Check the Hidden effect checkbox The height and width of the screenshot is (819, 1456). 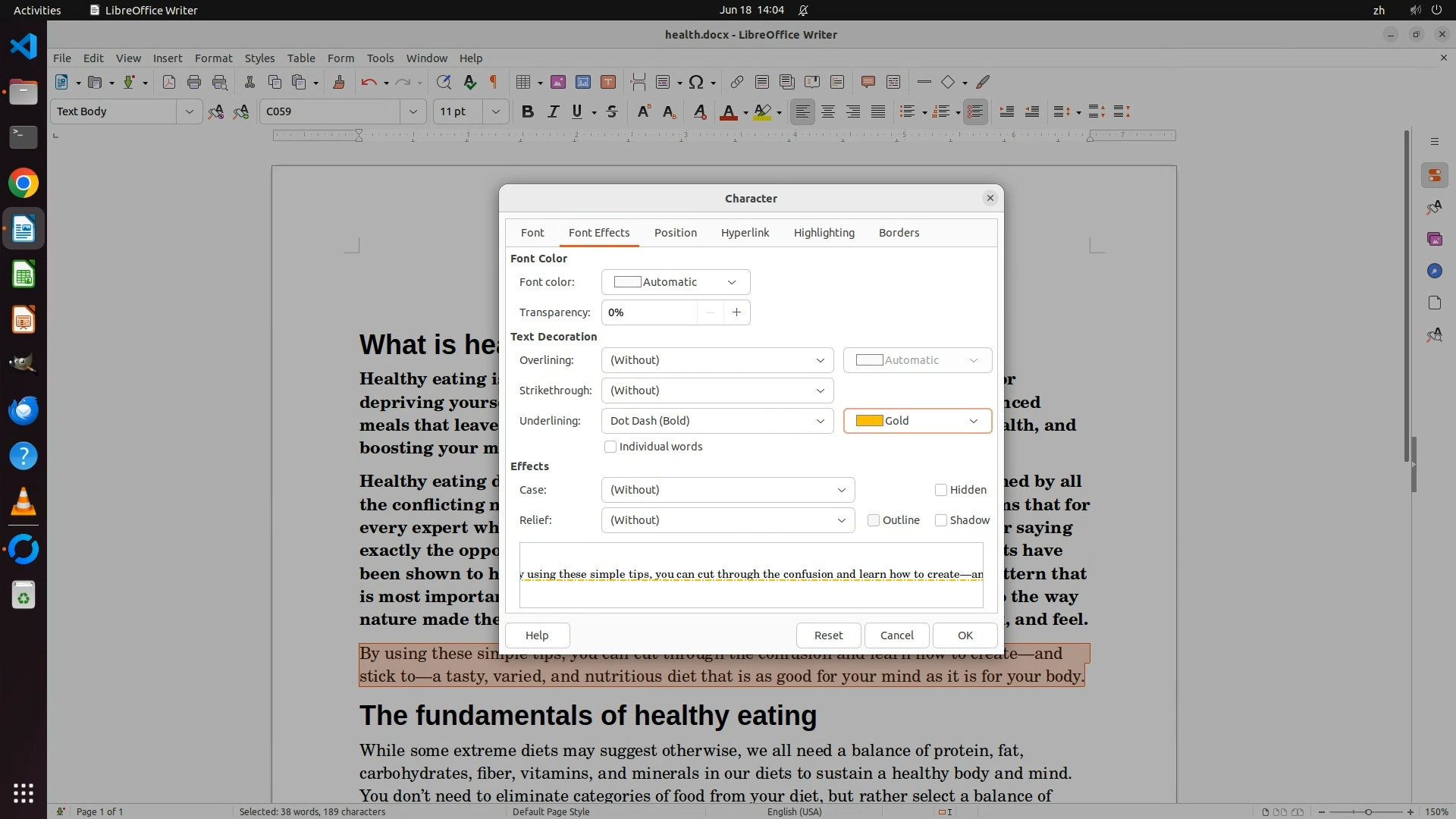941,491
